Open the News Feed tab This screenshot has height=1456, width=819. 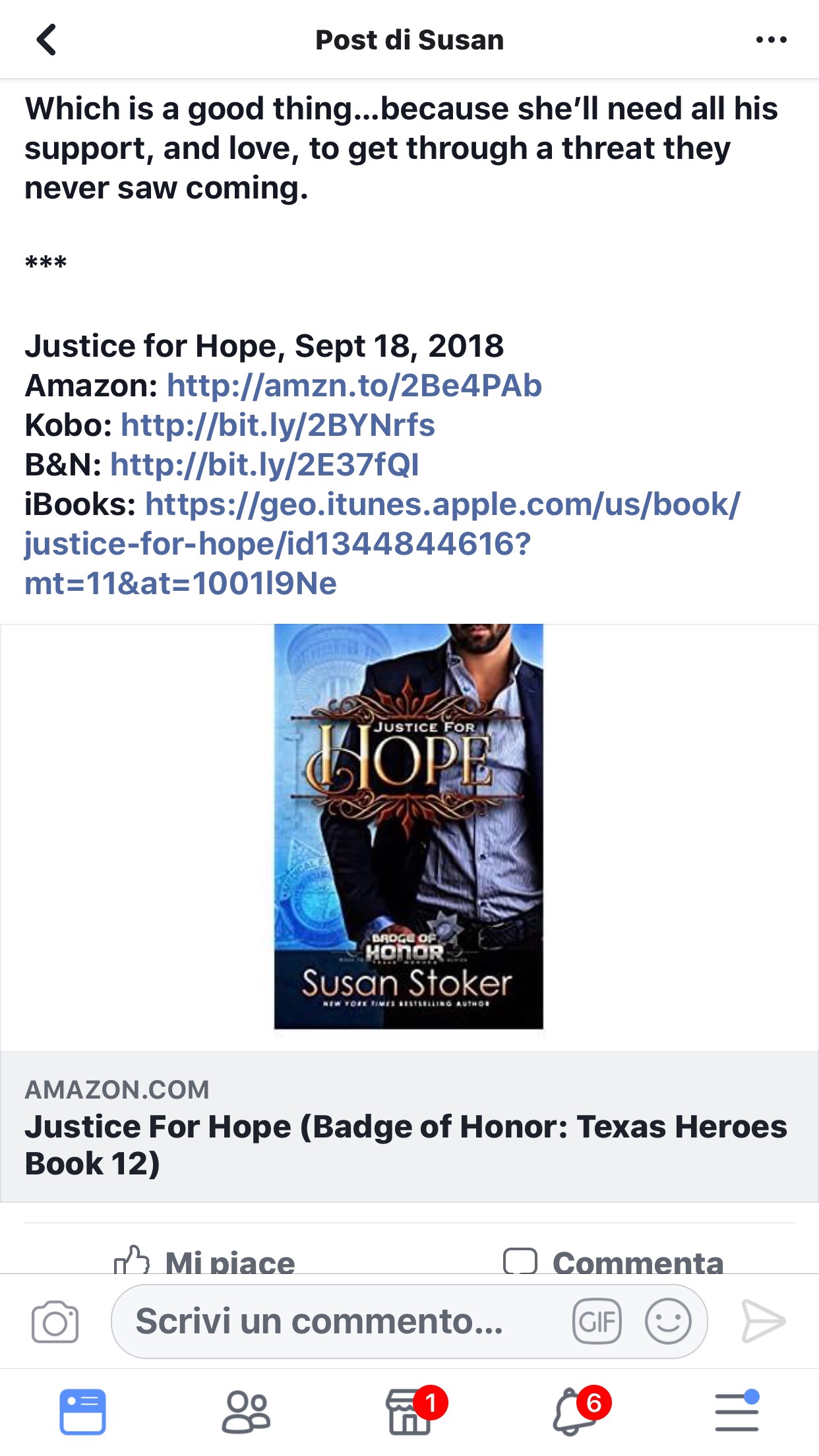82,1412
